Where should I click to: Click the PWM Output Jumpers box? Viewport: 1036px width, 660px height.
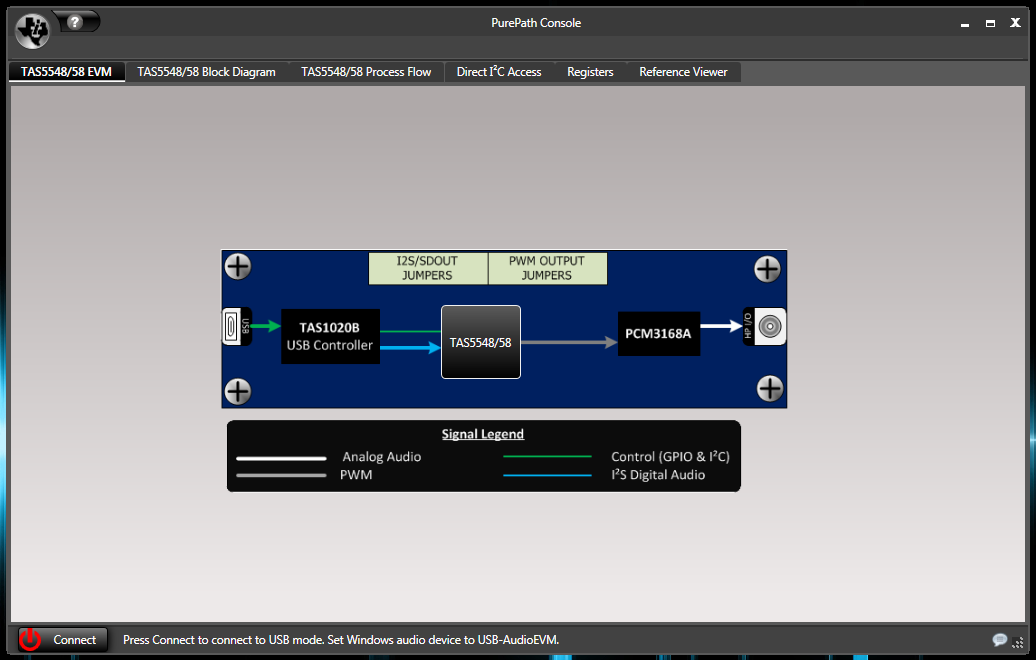pos(547,268)
